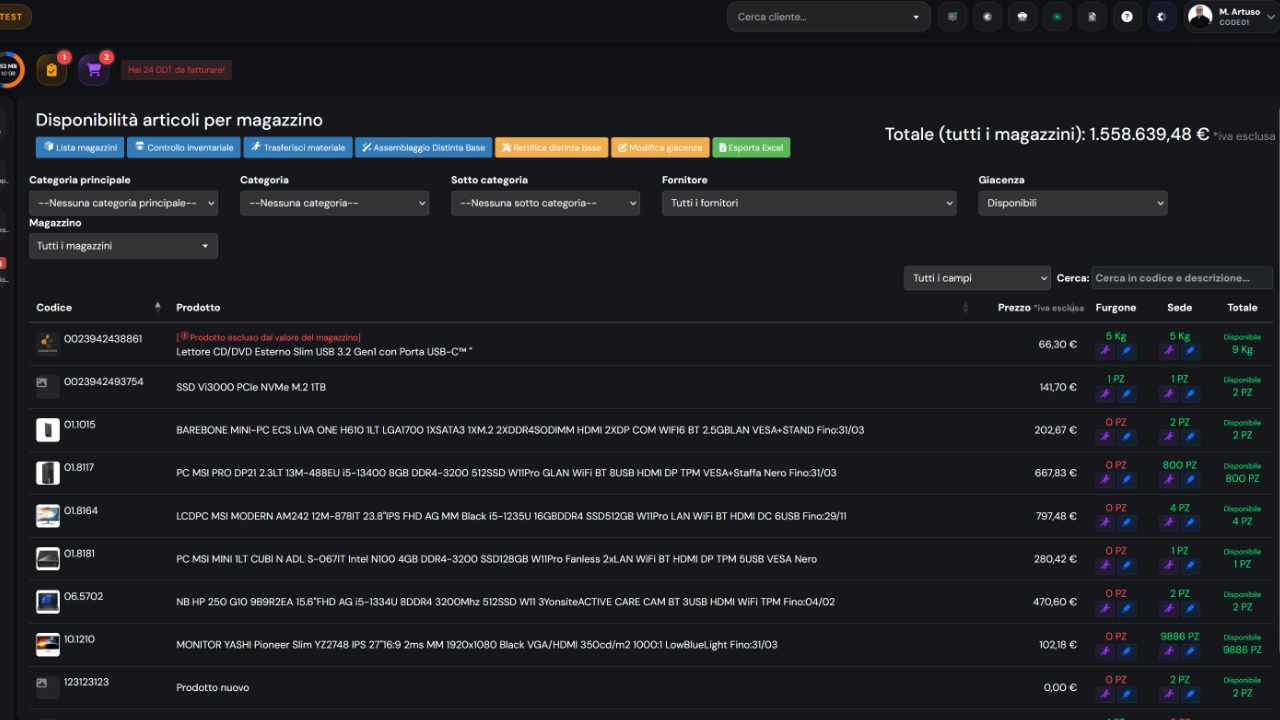Click the Trasferisci materiale button
Viewport: 1280px width, 720px height.
298,147
